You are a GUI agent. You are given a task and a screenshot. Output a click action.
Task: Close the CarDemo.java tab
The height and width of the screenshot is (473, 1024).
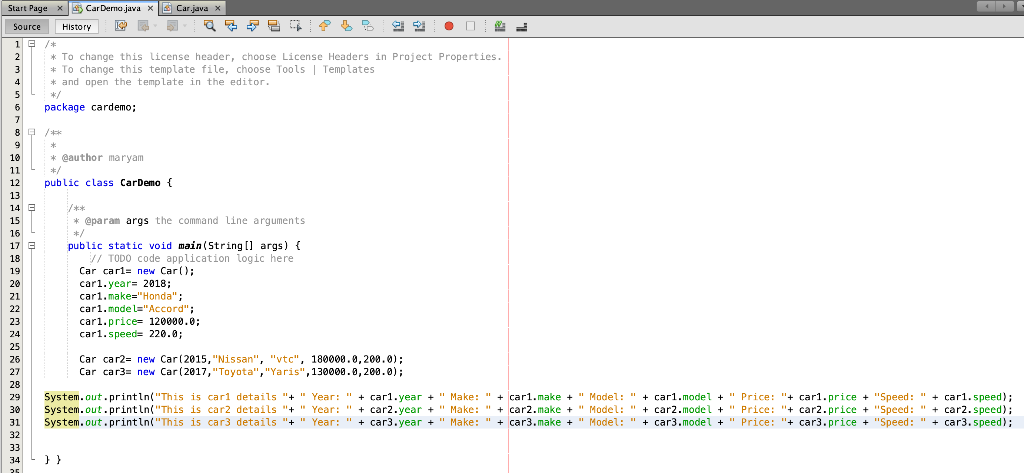(150, 8)
